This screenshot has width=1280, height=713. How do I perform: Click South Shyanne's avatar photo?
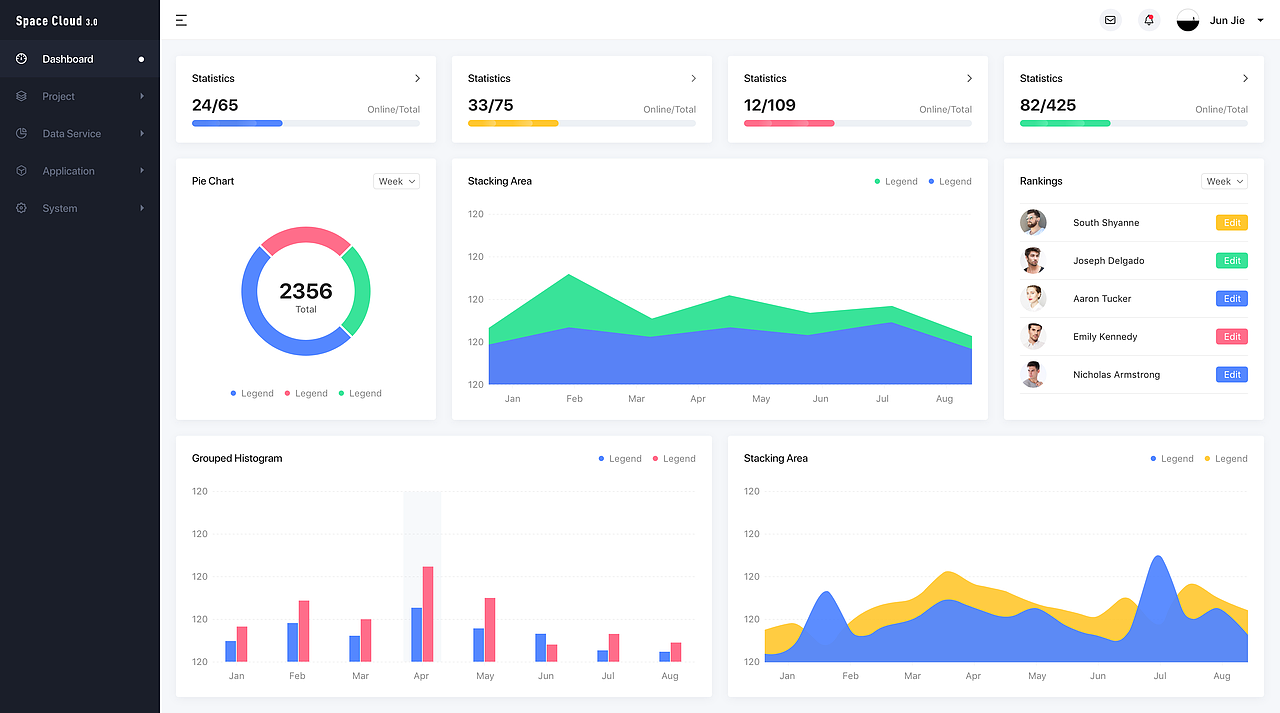1033,222
